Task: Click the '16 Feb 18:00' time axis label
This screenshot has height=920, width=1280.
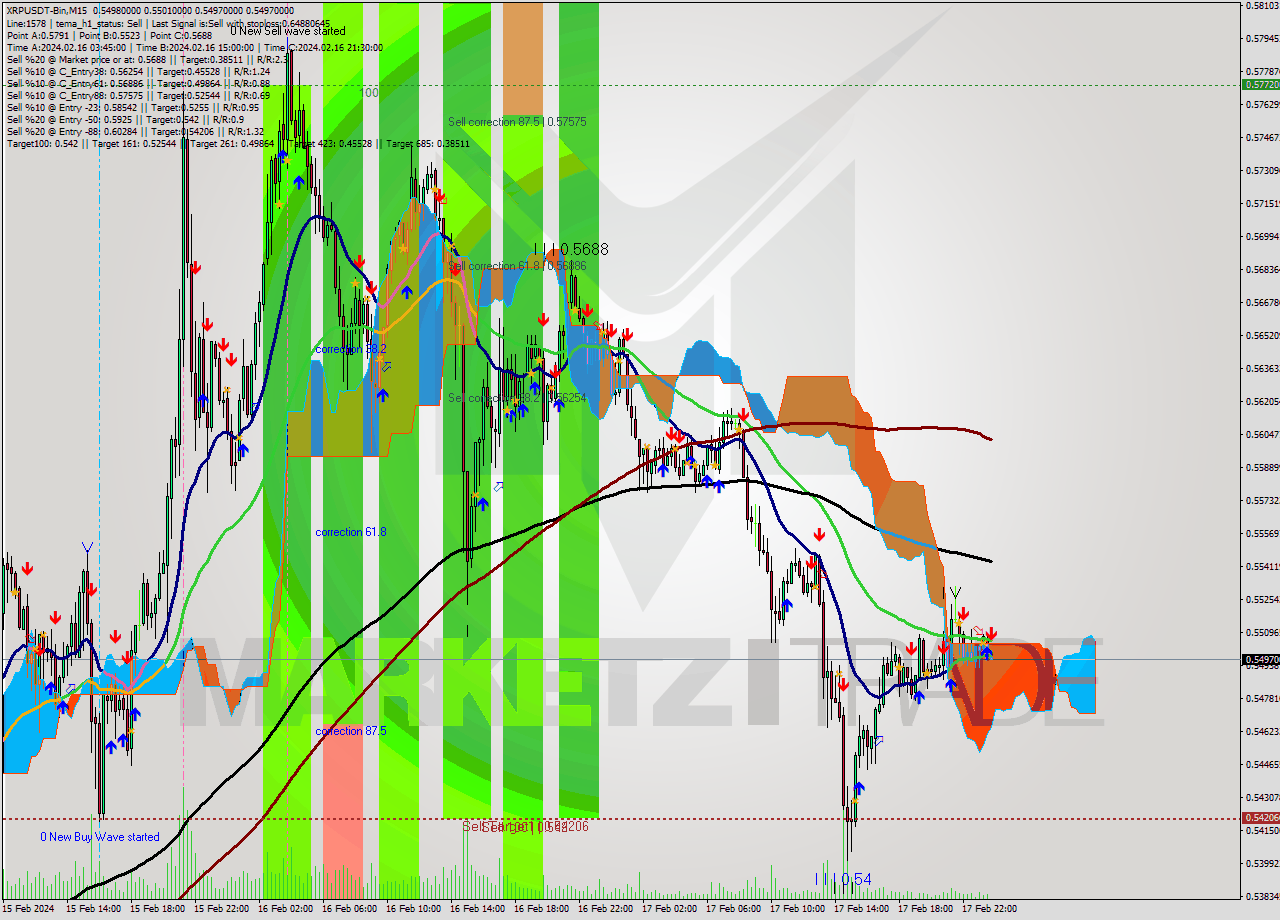Action: [543, 909]
